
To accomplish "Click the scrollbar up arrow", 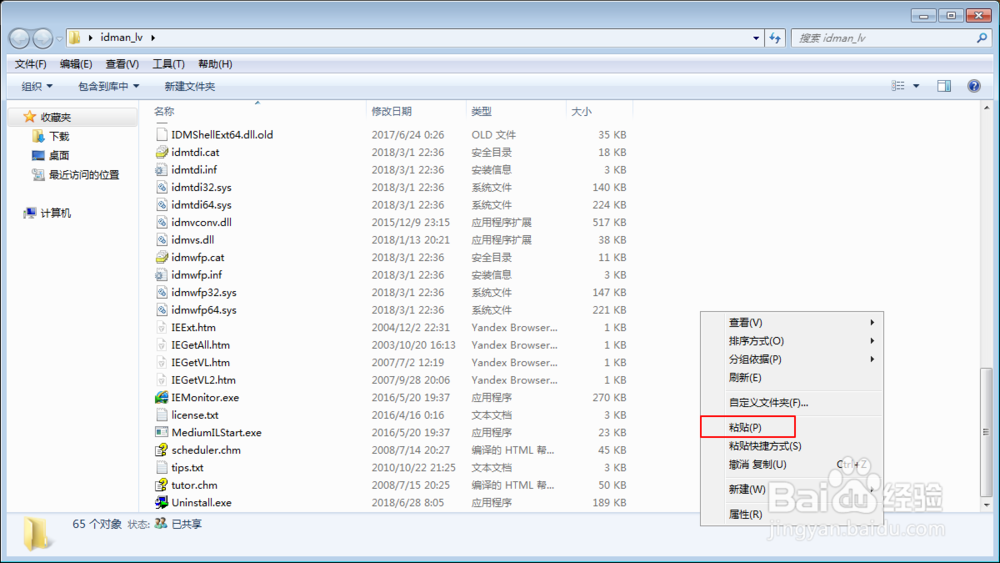I will pyautogui.click(x=986, y=108).
